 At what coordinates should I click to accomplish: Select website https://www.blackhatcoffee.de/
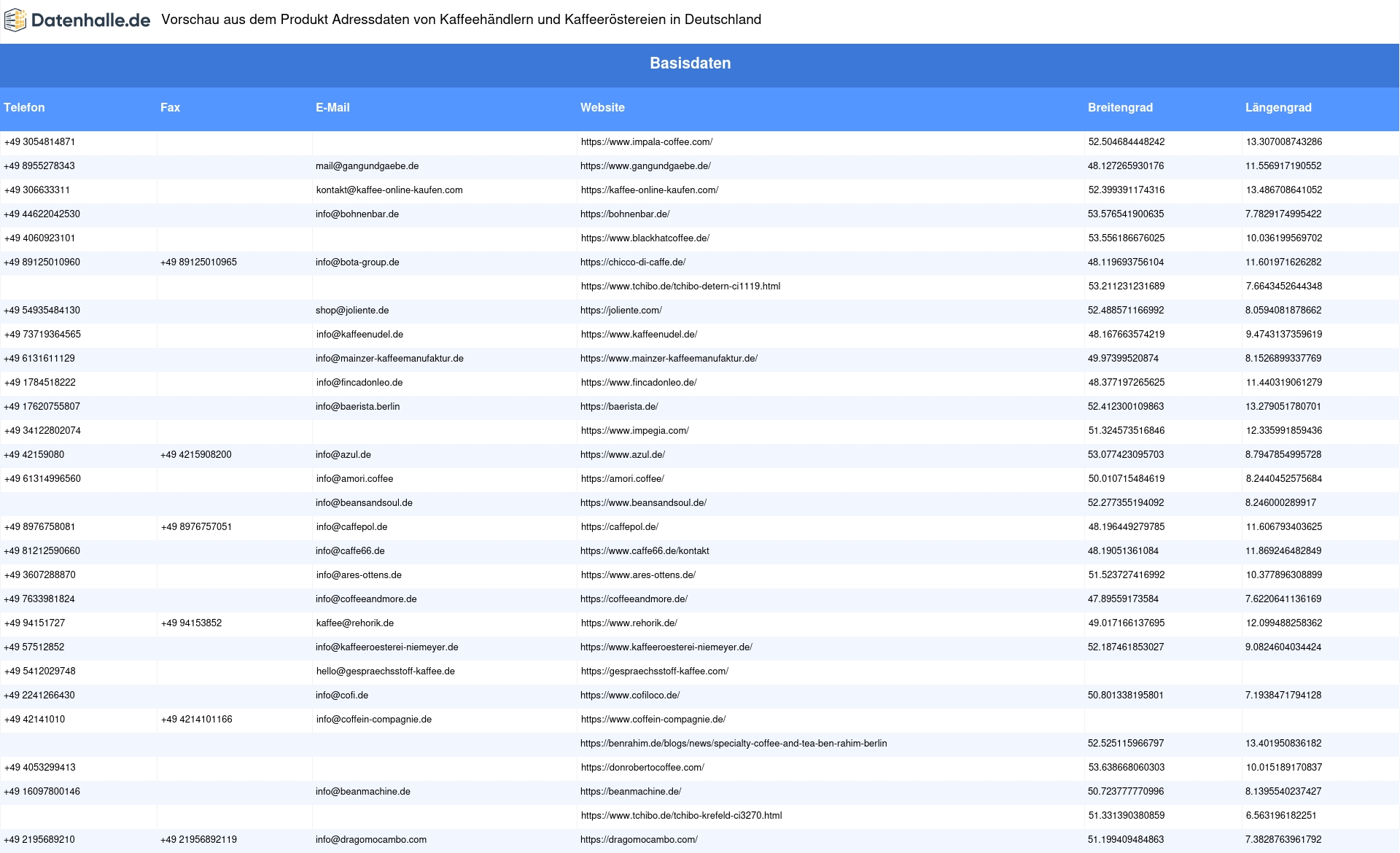coord(645,238)
